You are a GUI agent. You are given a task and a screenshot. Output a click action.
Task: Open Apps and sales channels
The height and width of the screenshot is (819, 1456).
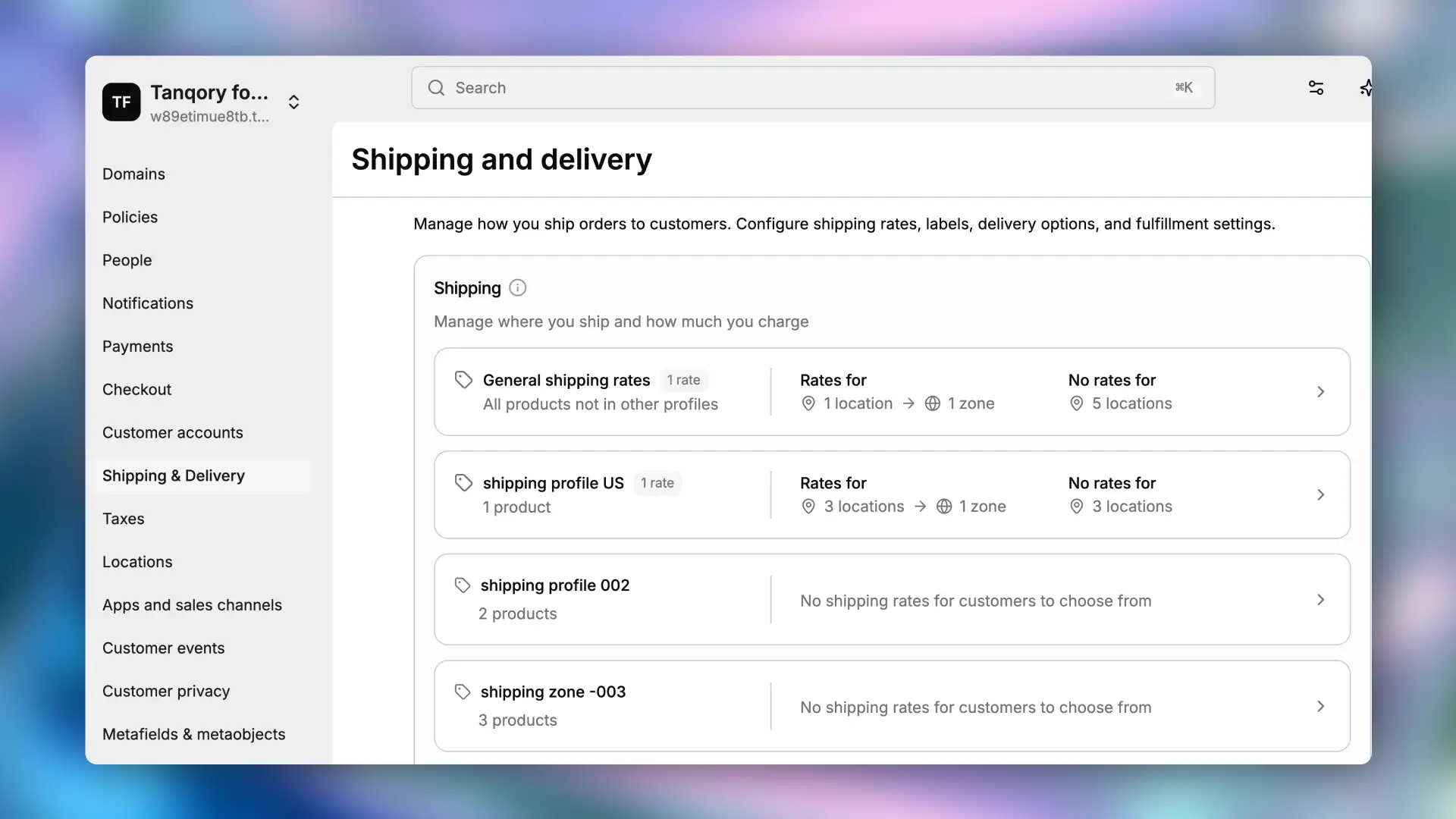[x=192, y=605]
